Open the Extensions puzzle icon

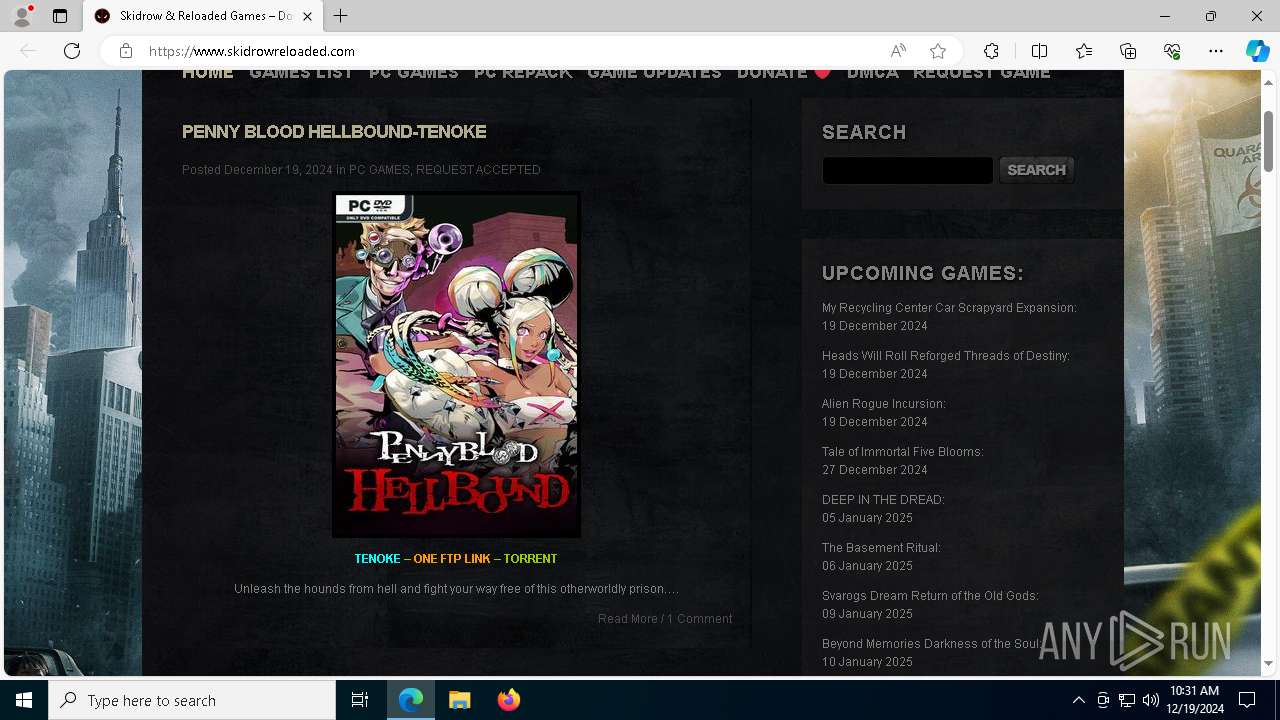point(991,51)
